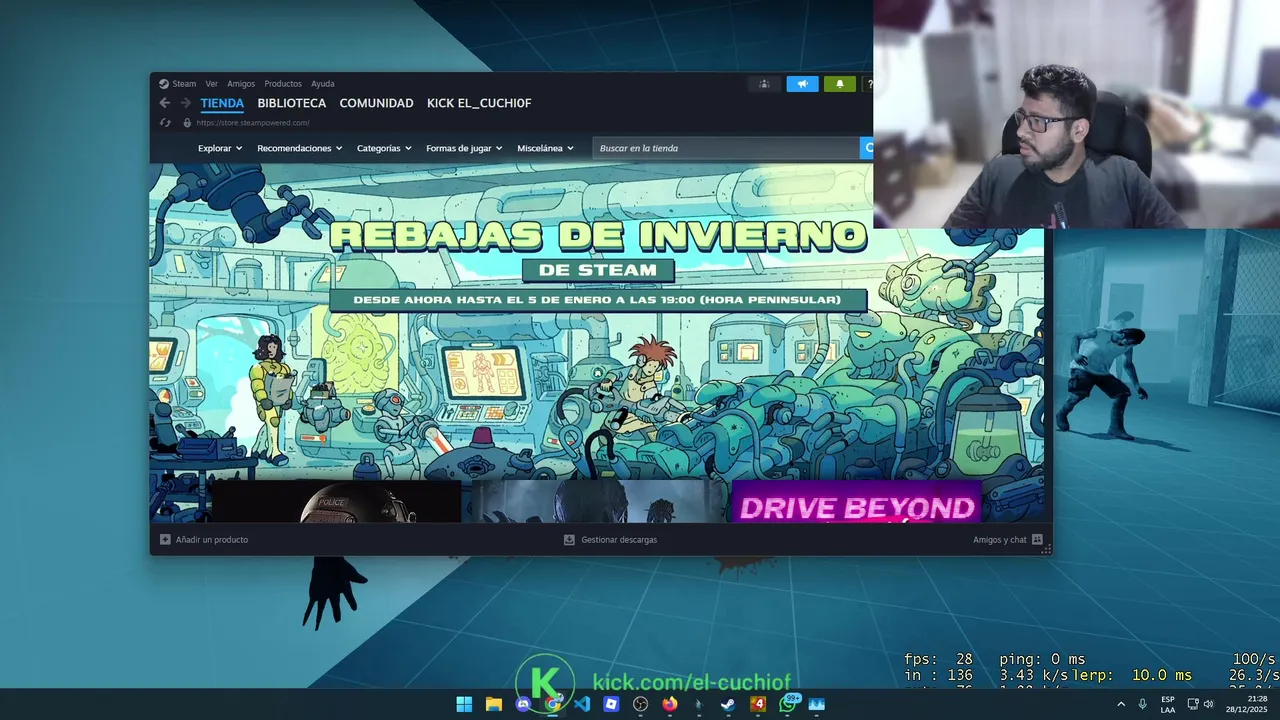The height and width of the screenshot is (720, 1280).
Task: Open the blue graph app taskbar icon
Action: [x=817, y=704]
